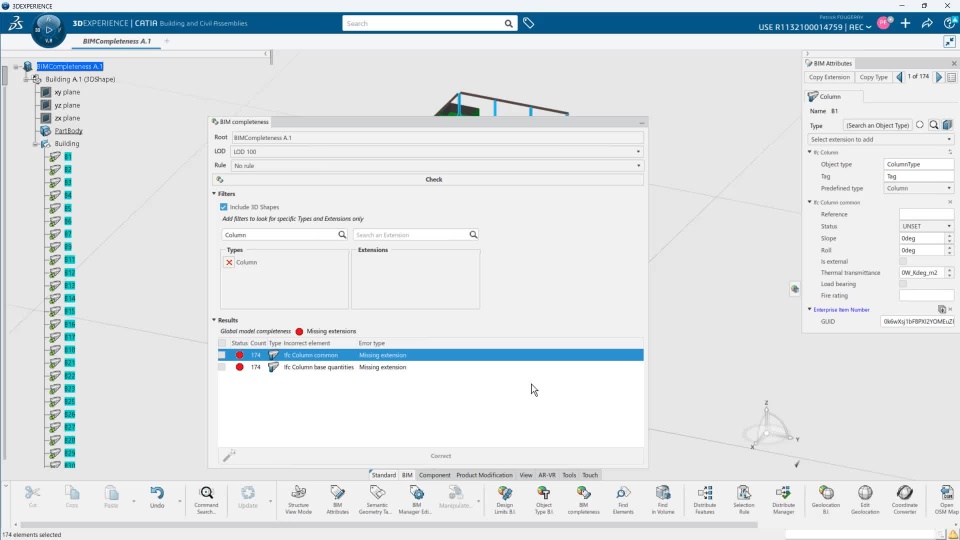
Task: Toggle the Load bearing checkbox
Action: 903,284
